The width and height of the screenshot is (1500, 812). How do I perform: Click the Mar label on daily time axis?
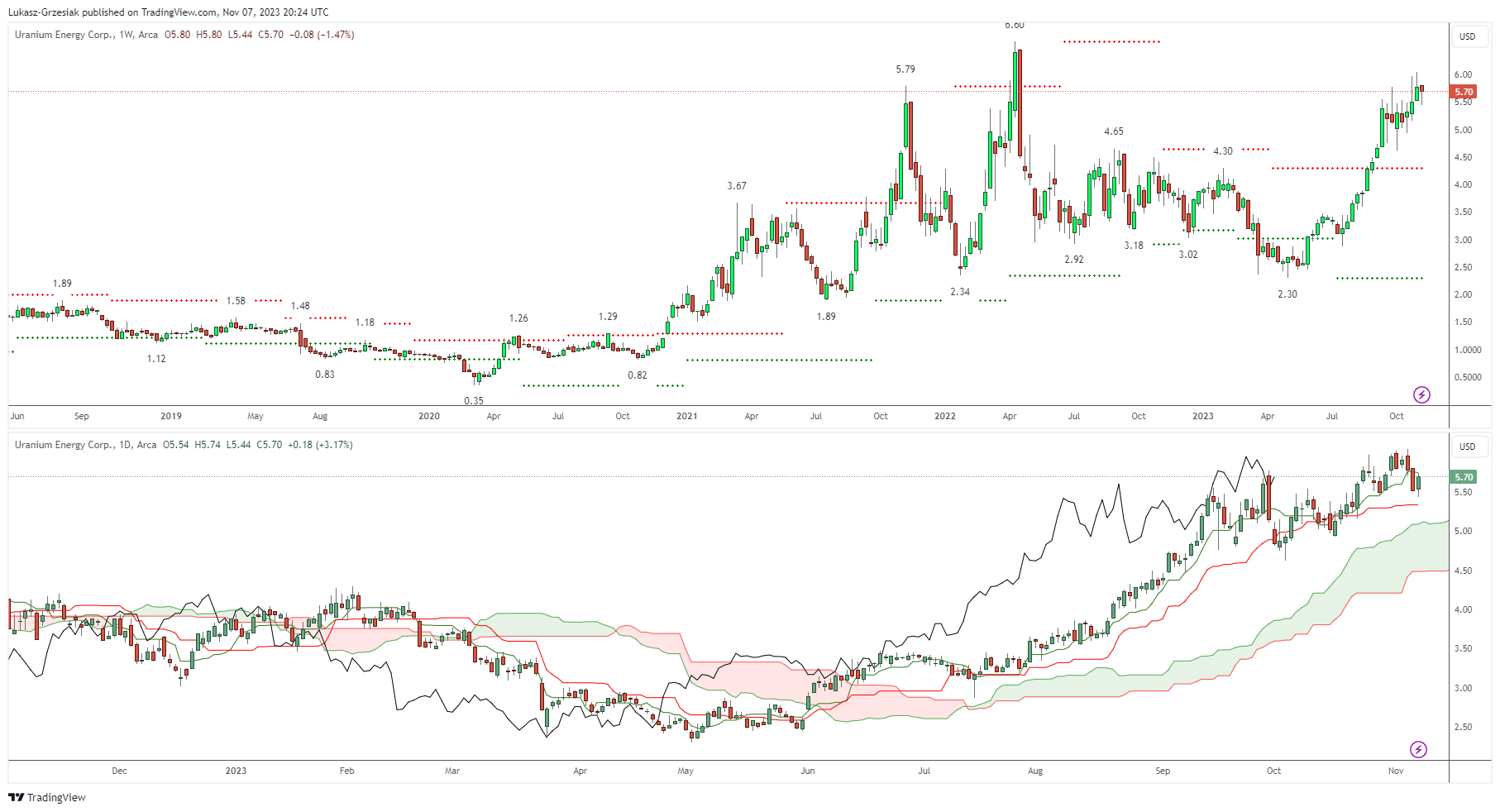452,771
